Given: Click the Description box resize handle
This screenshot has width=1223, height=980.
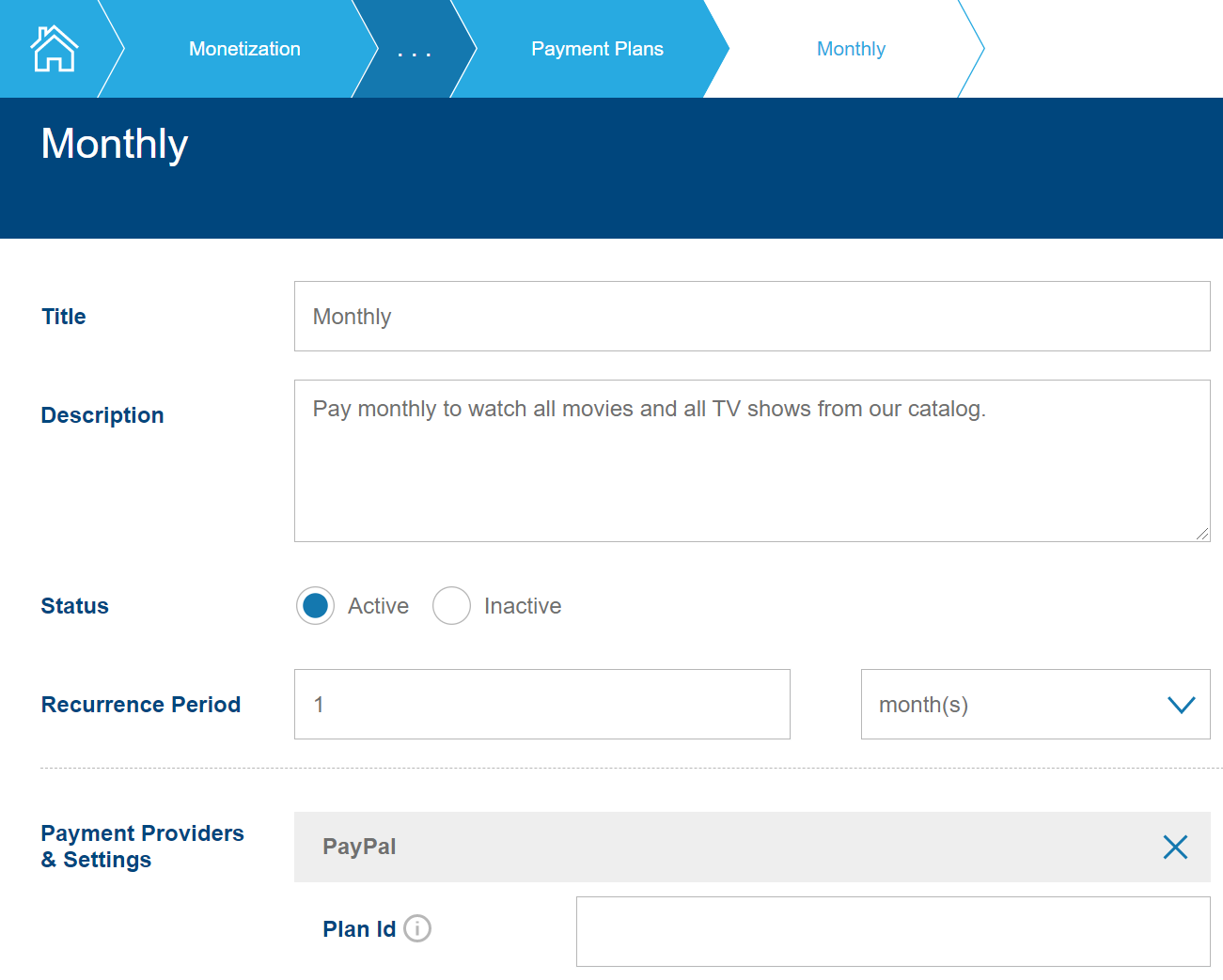Looking at the screenshot, I should coord(1201,533).
